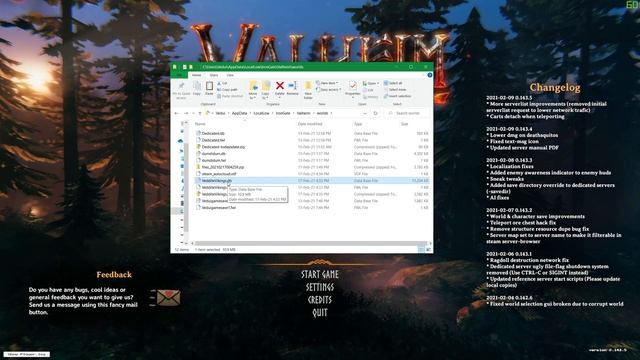Switch to the View ribbon tab
640x360 pixels.
coord(230,75)
